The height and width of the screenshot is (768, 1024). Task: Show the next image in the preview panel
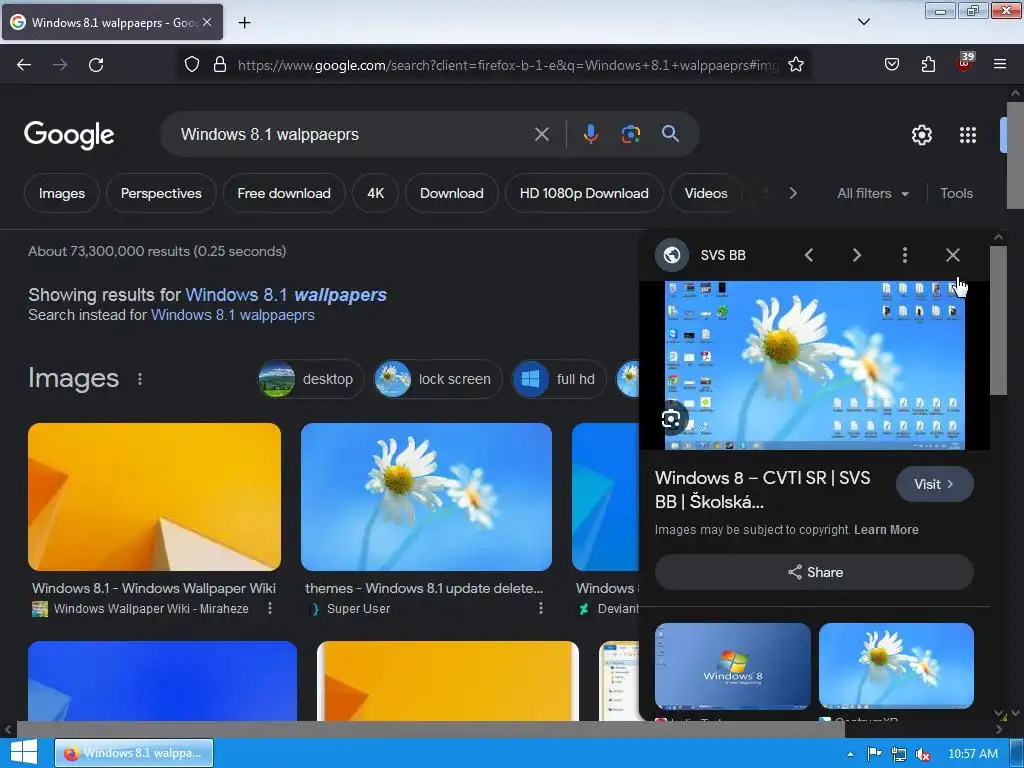tap(857, 255)
